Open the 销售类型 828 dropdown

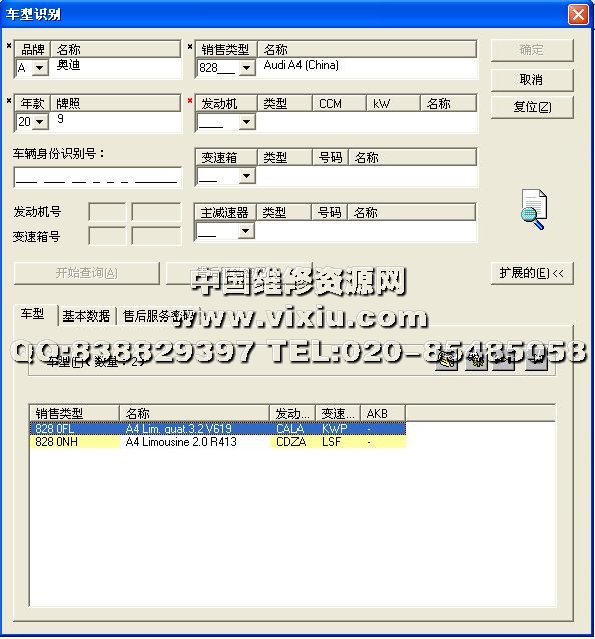coord(246,68)
